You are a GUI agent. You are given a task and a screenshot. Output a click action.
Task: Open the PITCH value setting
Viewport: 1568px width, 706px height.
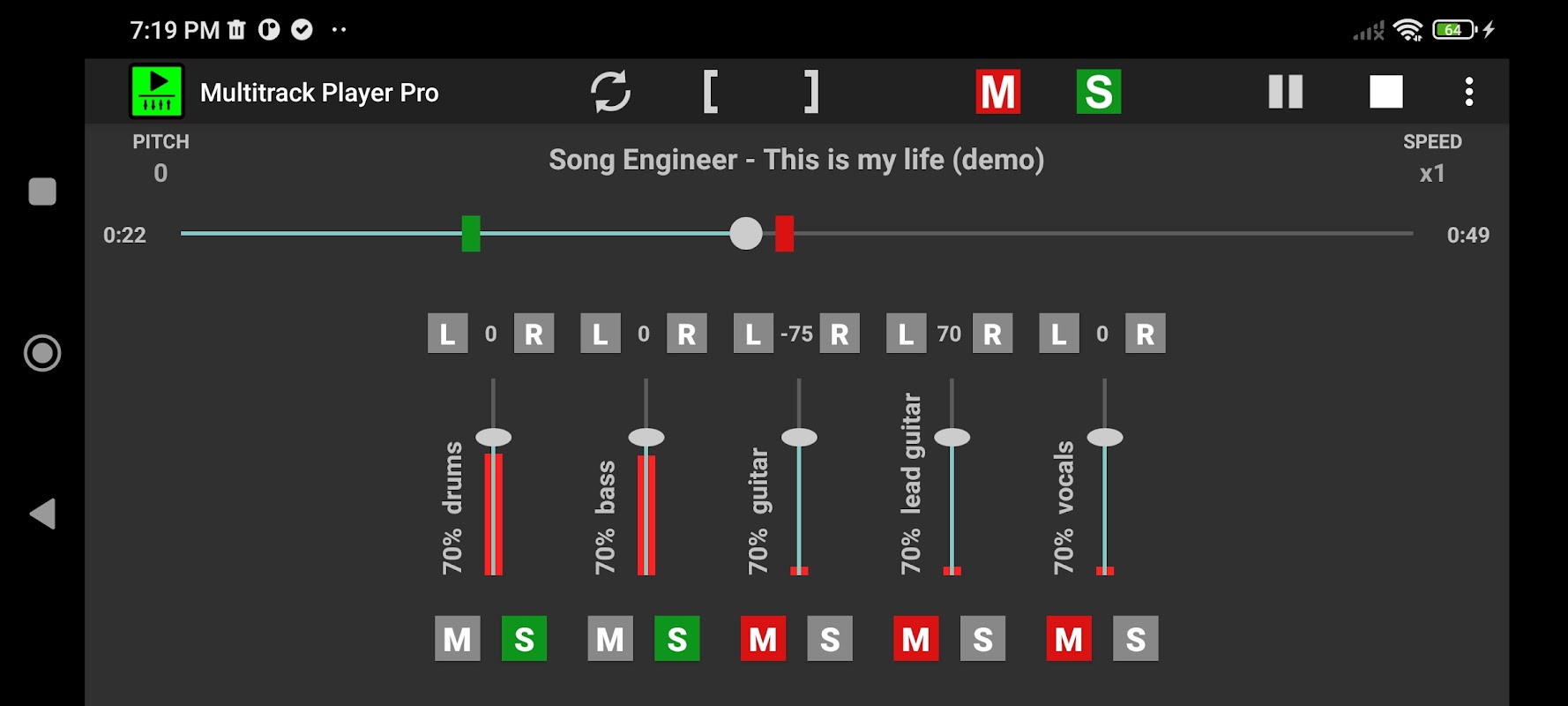point(161,173)
